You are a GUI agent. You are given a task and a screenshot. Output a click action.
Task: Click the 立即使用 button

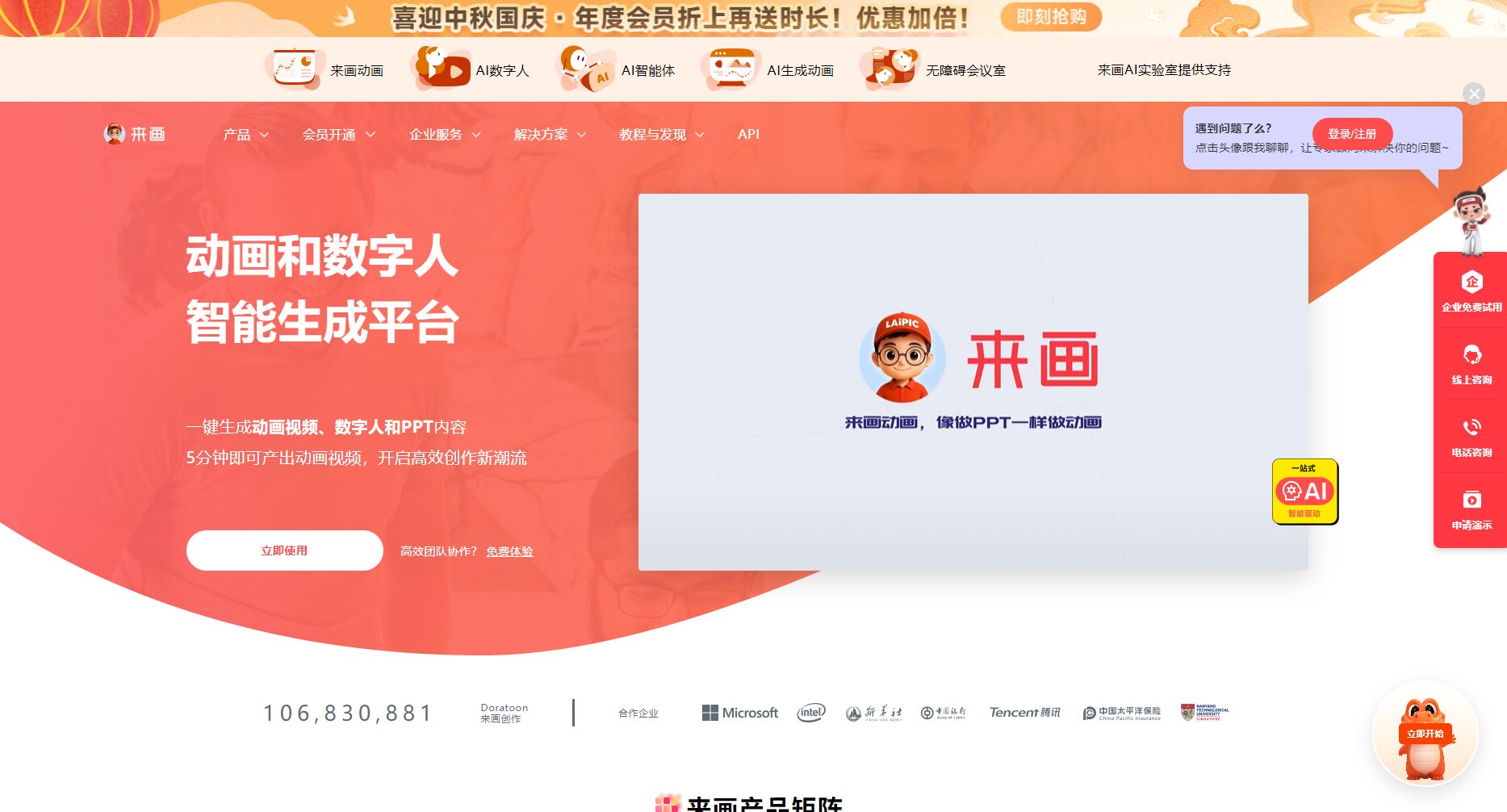coord(284,550)
